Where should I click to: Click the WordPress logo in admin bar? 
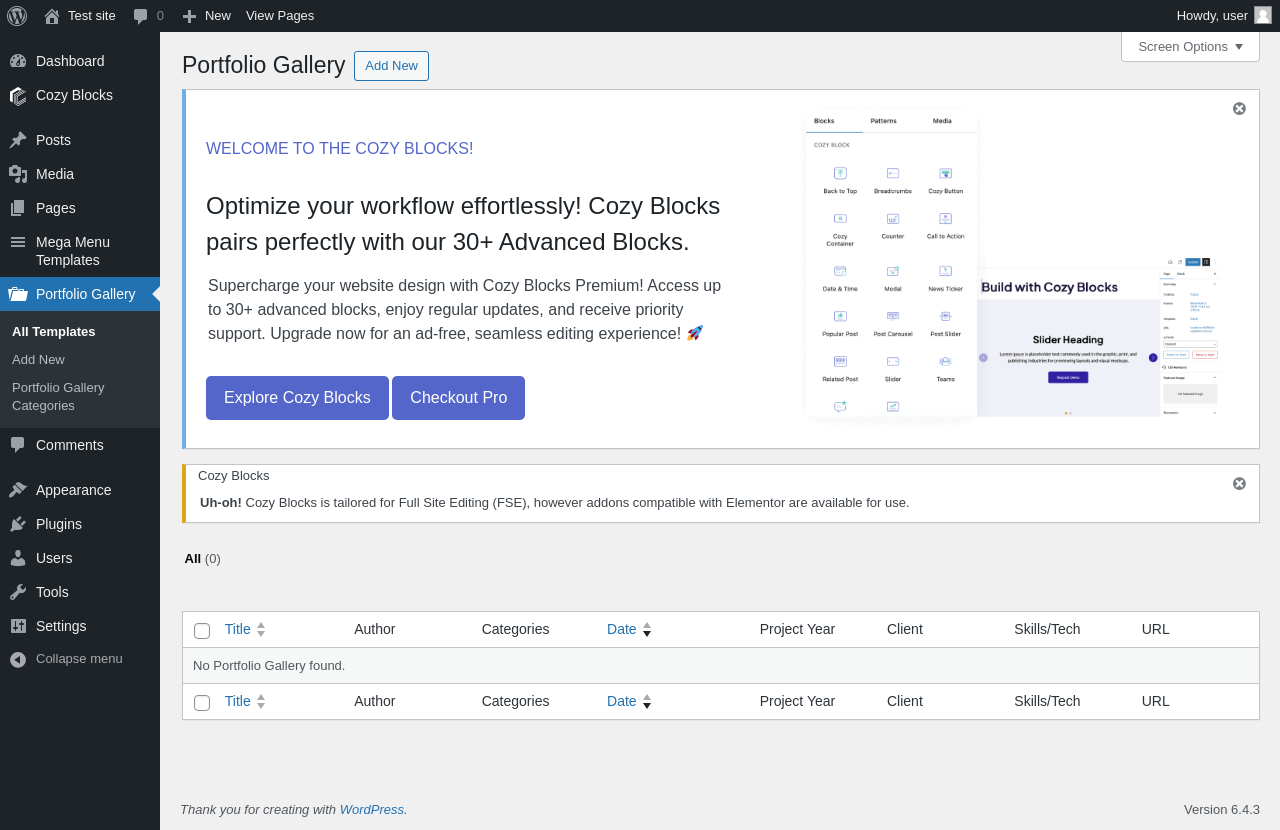17,16
